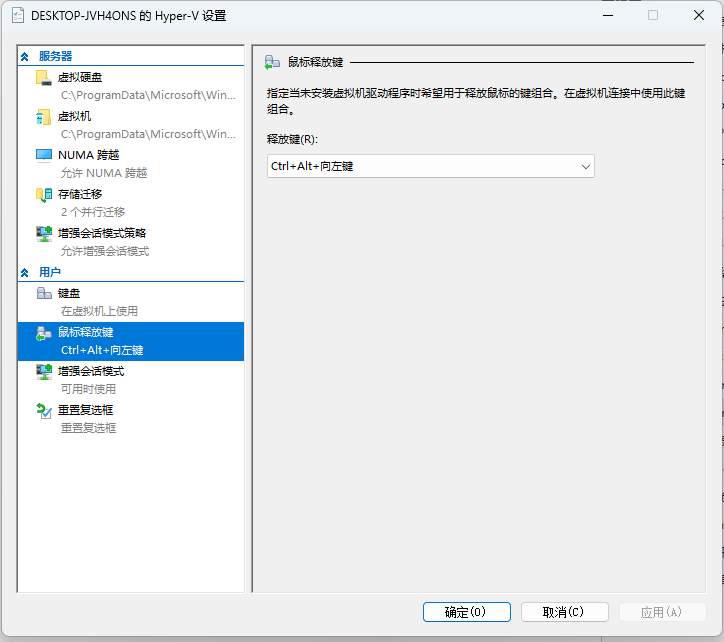Click the 重置复选框 gray subtitle text

(x=88, y=428)
